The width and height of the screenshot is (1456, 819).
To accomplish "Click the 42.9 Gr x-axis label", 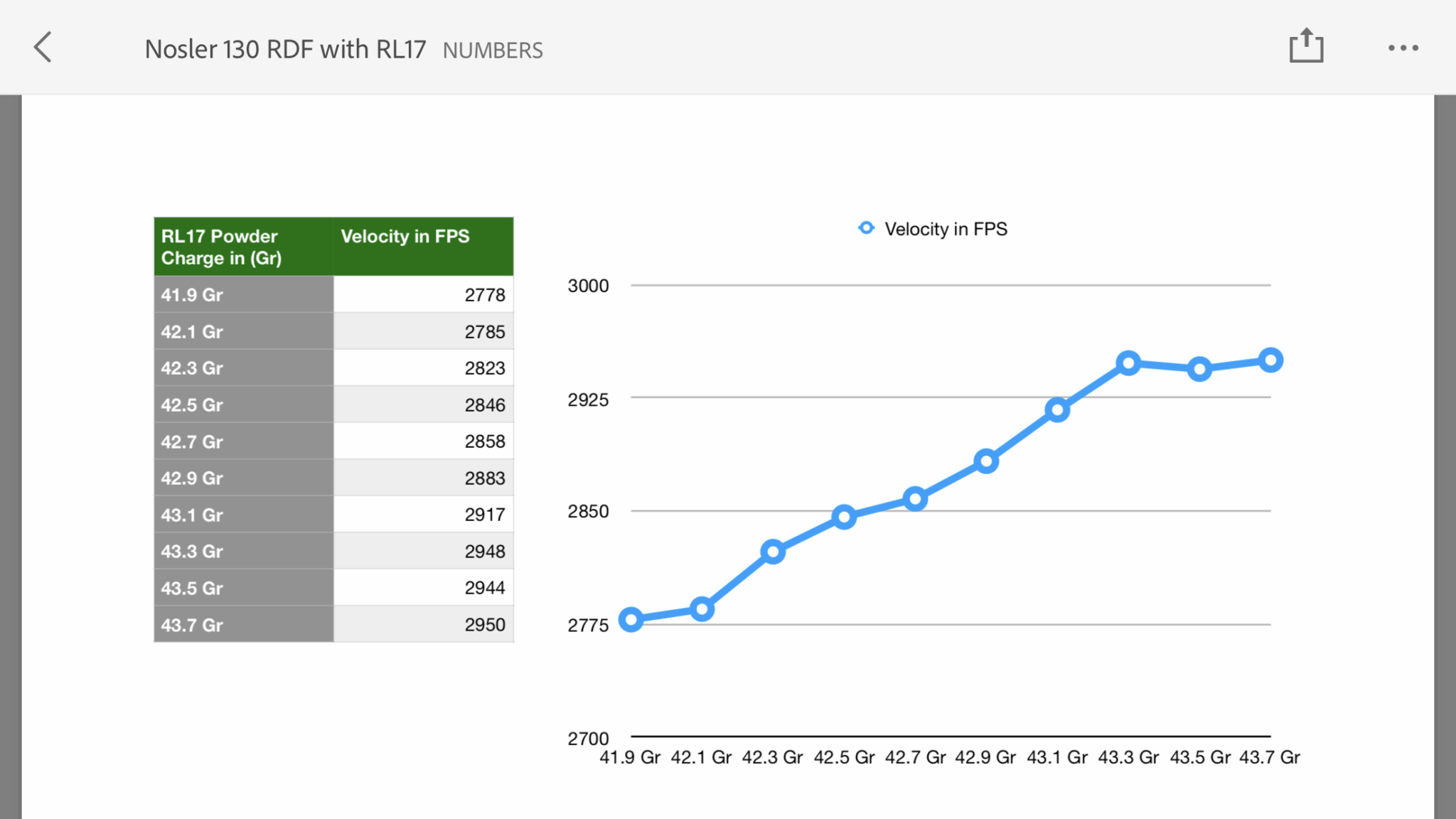I will coord(985,757).
